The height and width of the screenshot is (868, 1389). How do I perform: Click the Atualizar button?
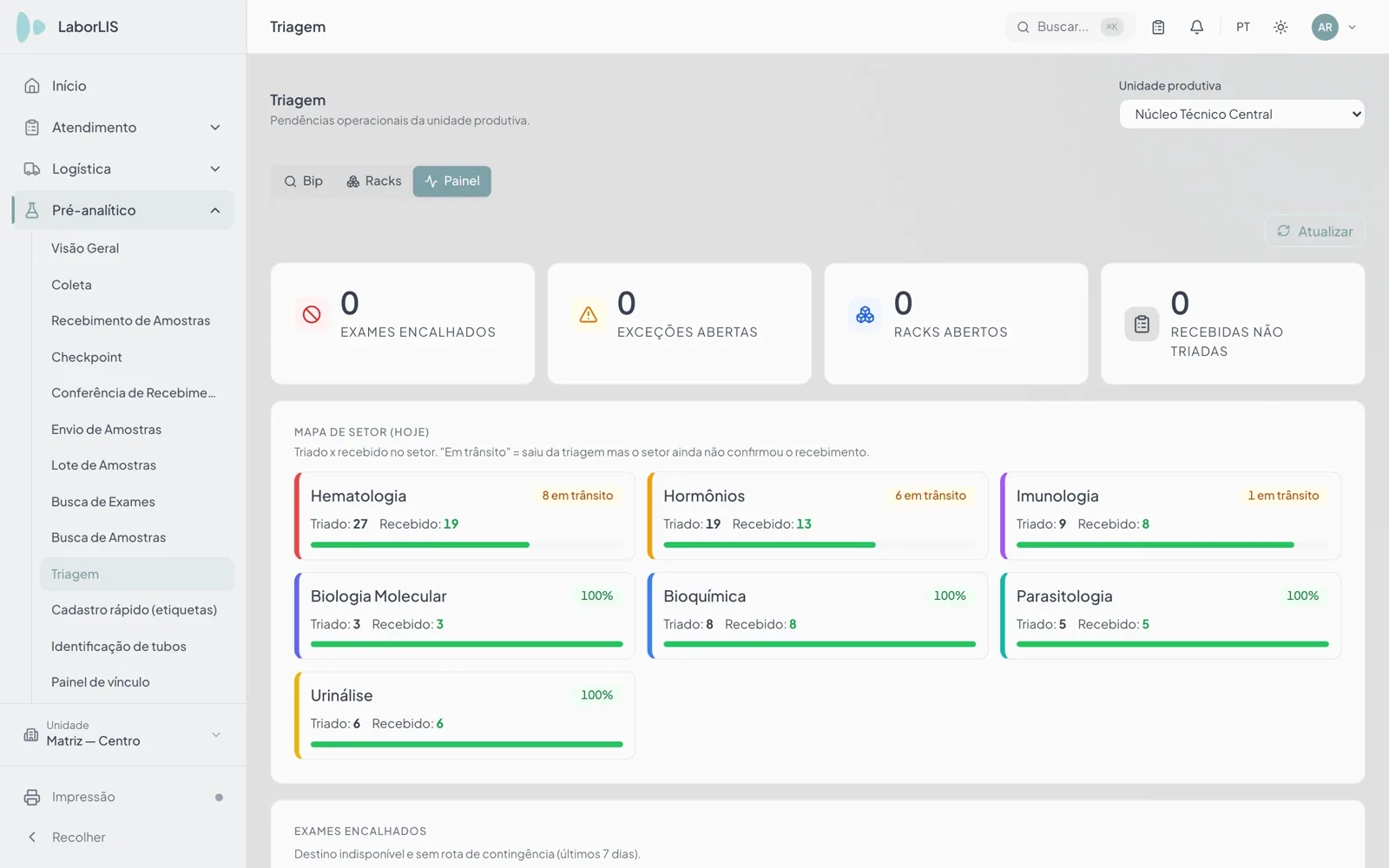click(x=1314, y=231)
